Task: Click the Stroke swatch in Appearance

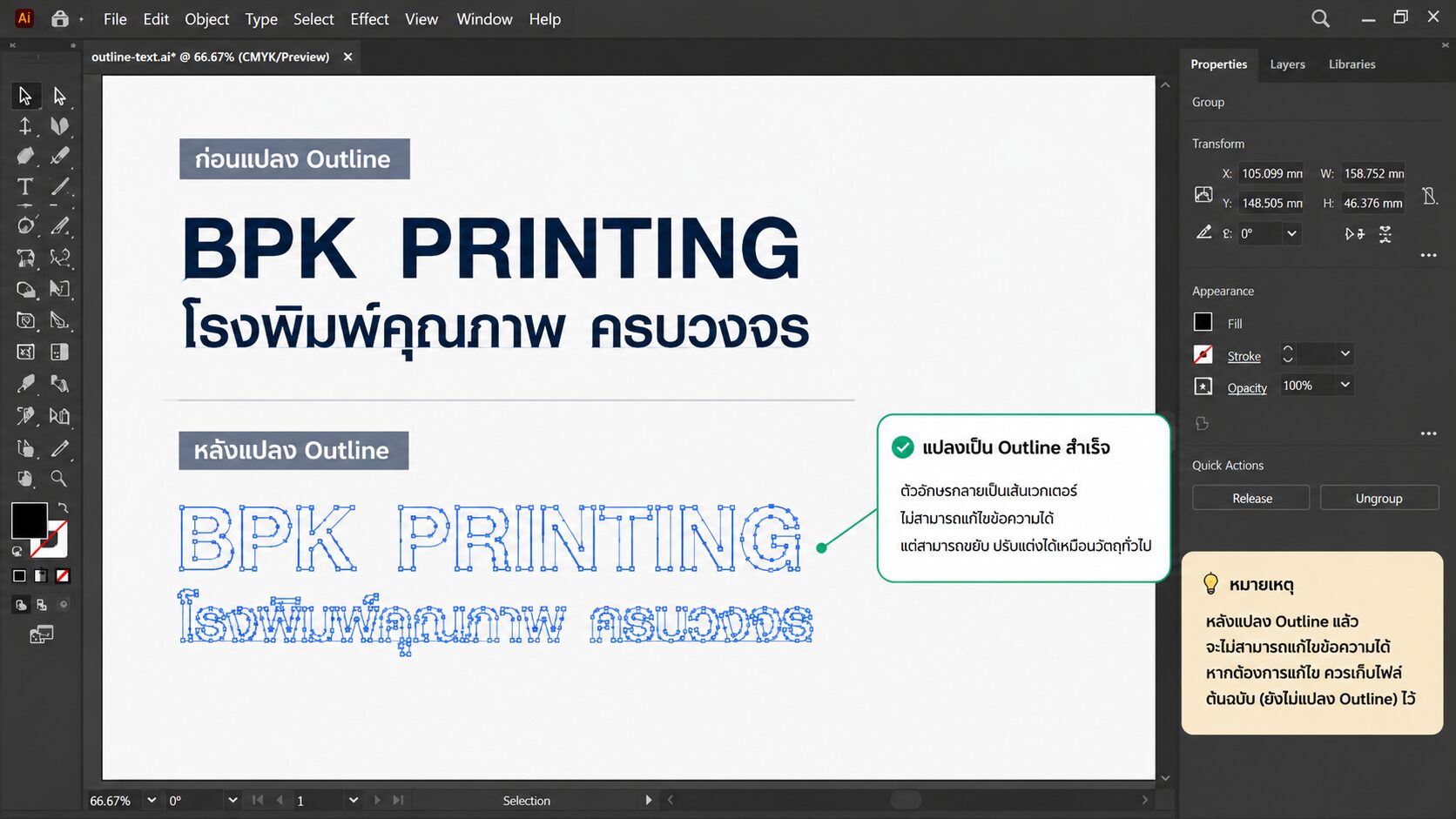Action: pos(1203,354)
